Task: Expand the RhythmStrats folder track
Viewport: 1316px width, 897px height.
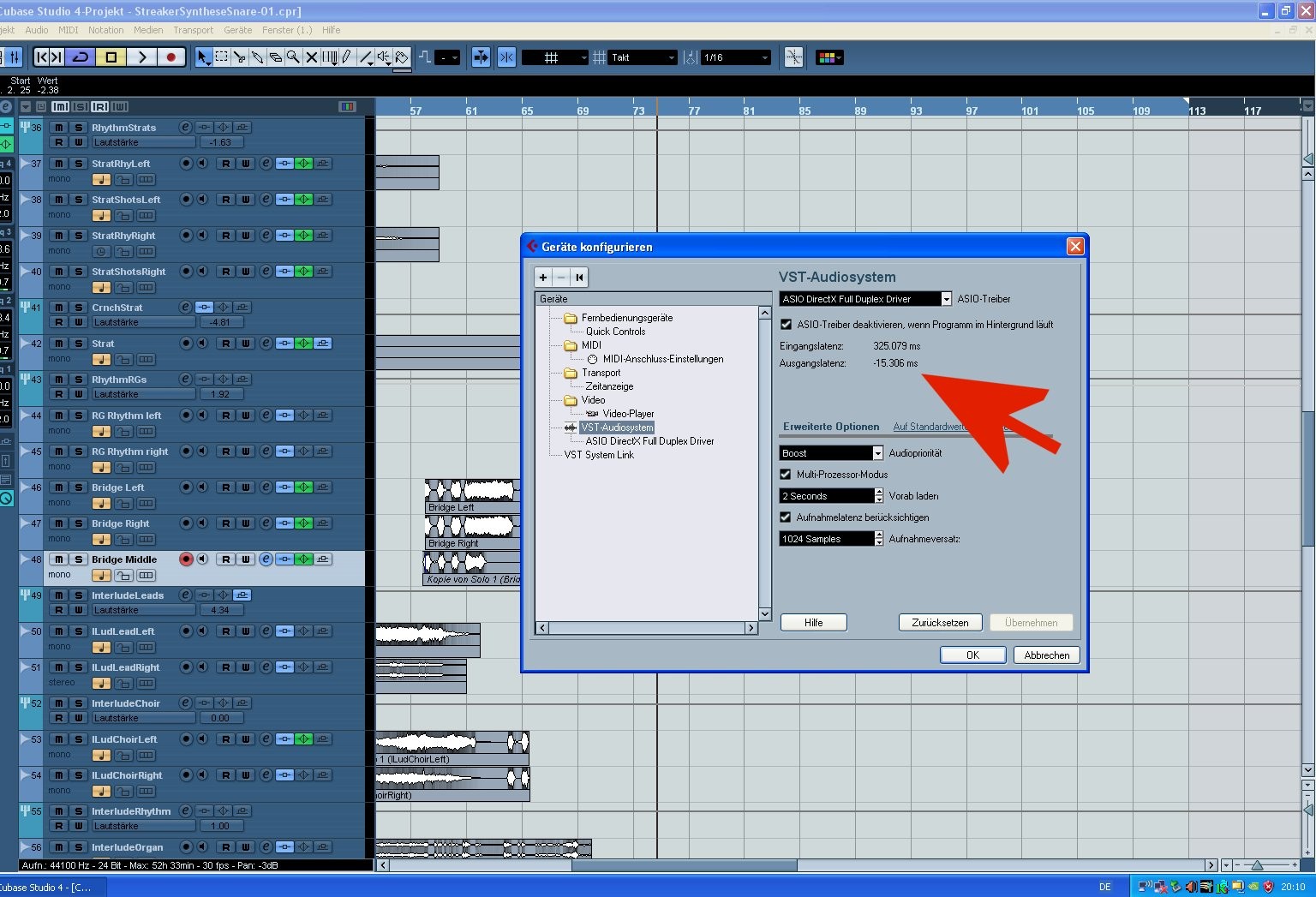Action: tap(26, 128)
